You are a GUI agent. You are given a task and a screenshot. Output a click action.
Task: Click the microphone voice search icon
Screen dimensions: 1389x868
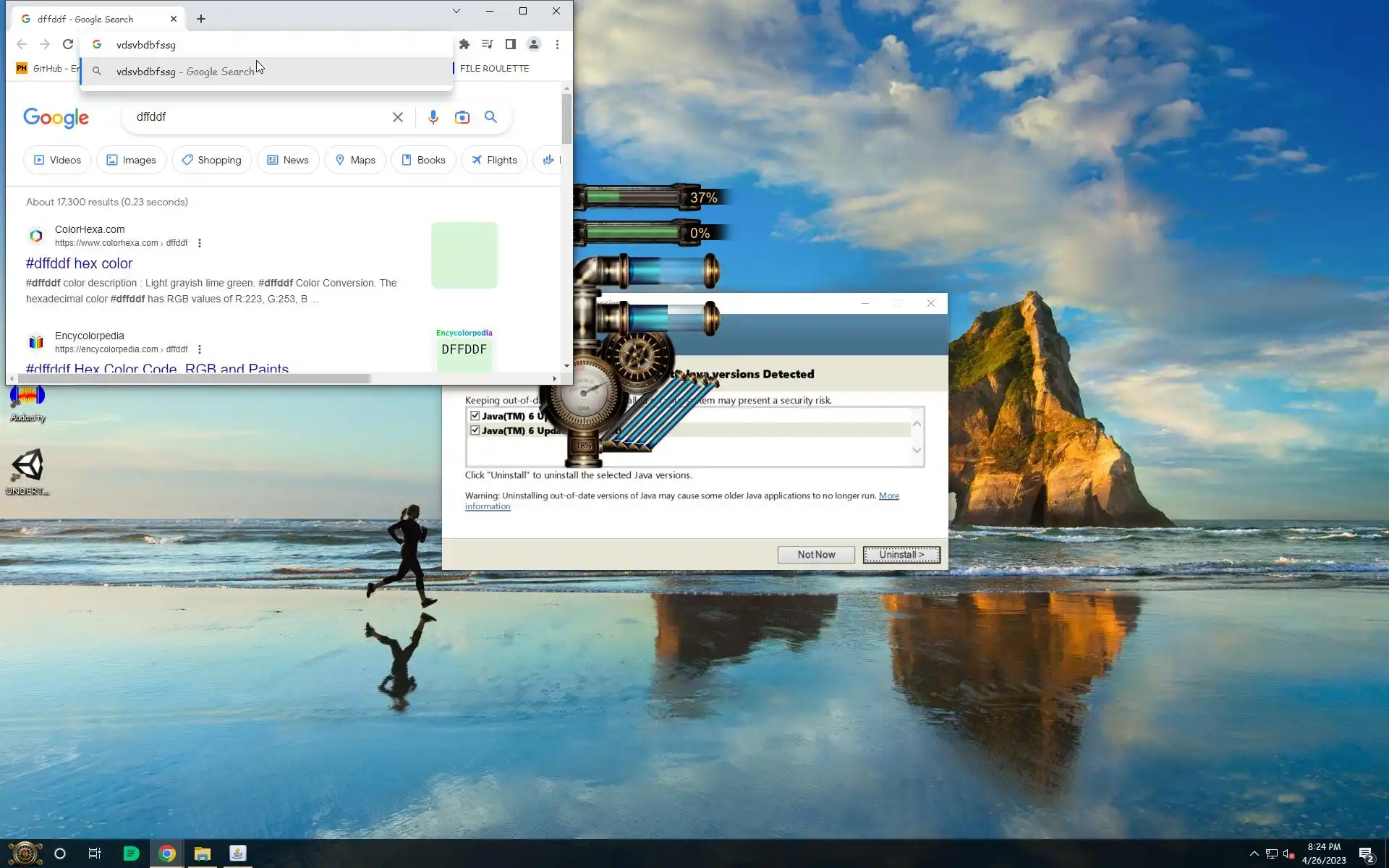(x=433, y=117)
